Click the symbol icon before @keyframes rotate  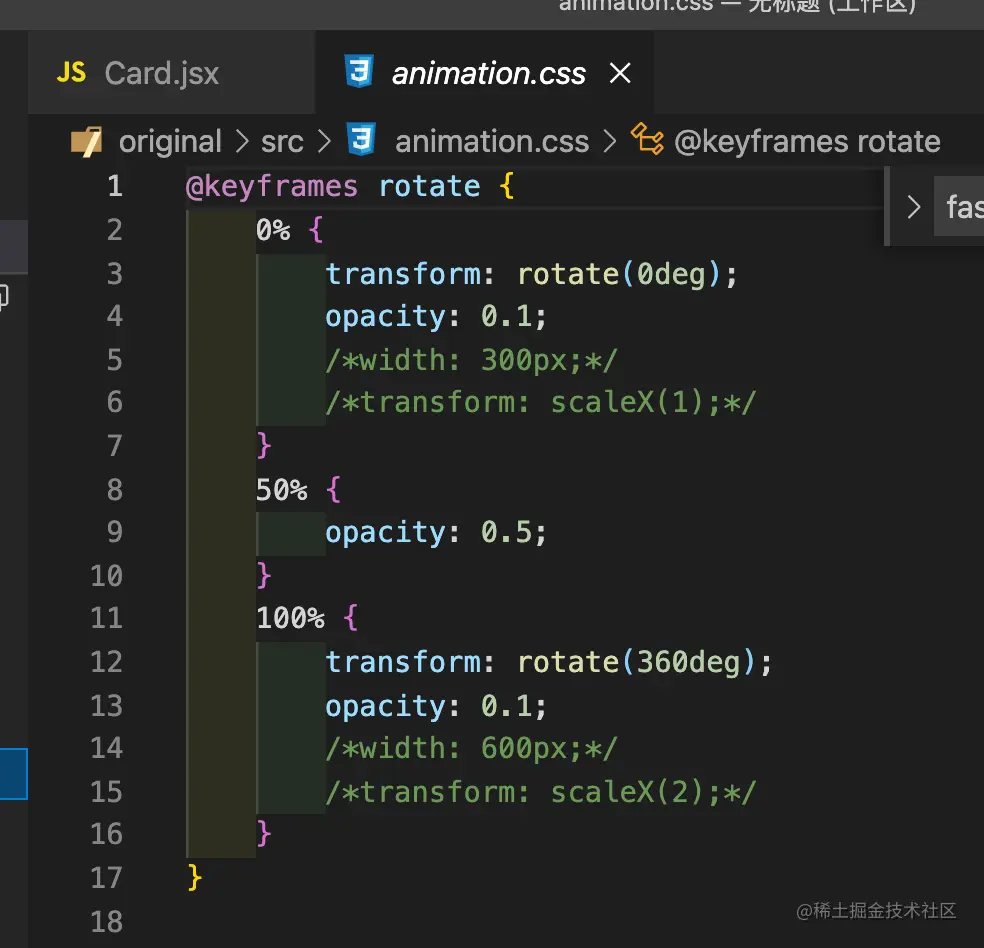(x=647, y=139)
